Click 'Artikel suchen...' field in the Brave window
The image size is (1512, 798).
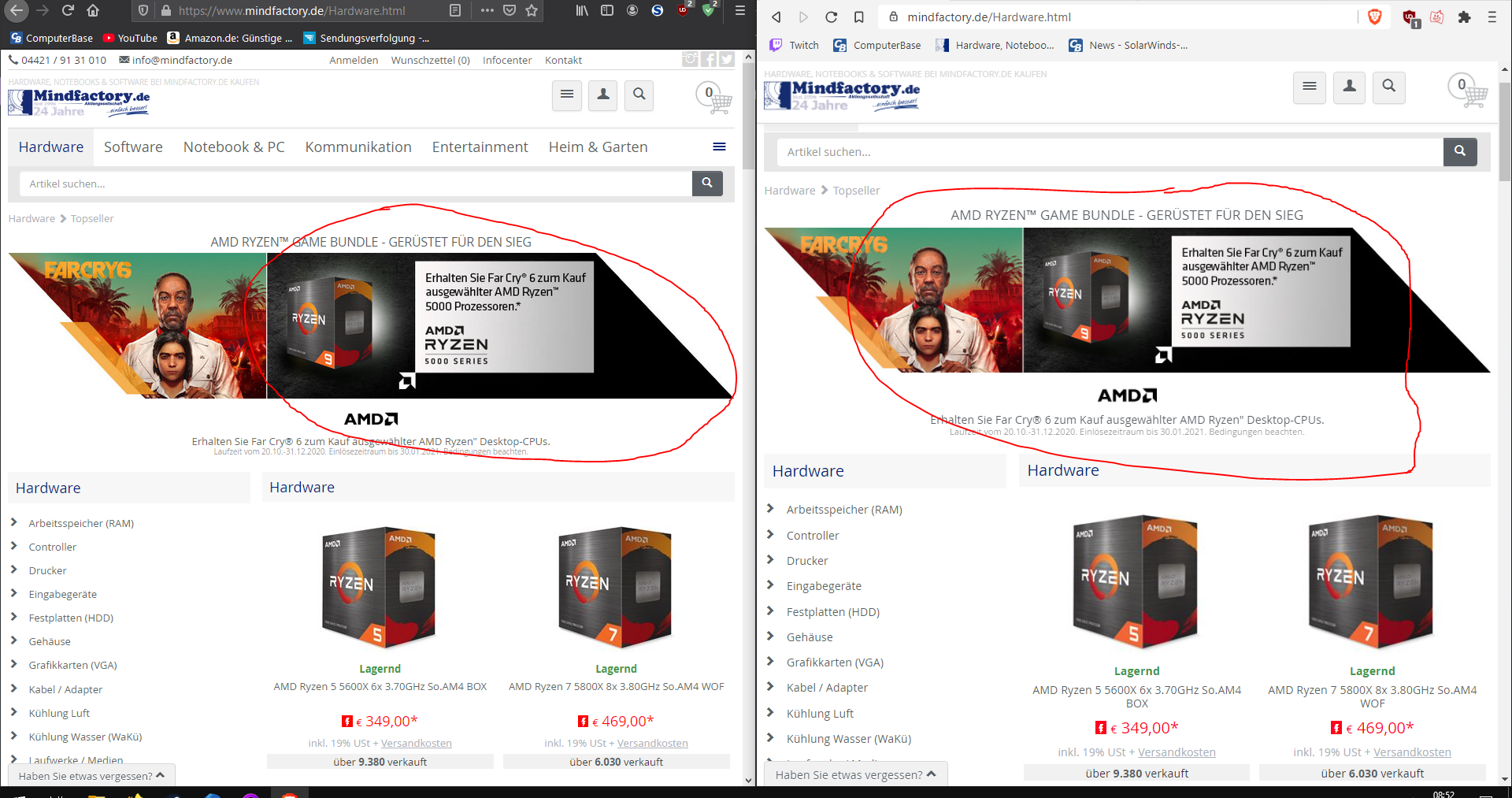[x=1110, y=152]
